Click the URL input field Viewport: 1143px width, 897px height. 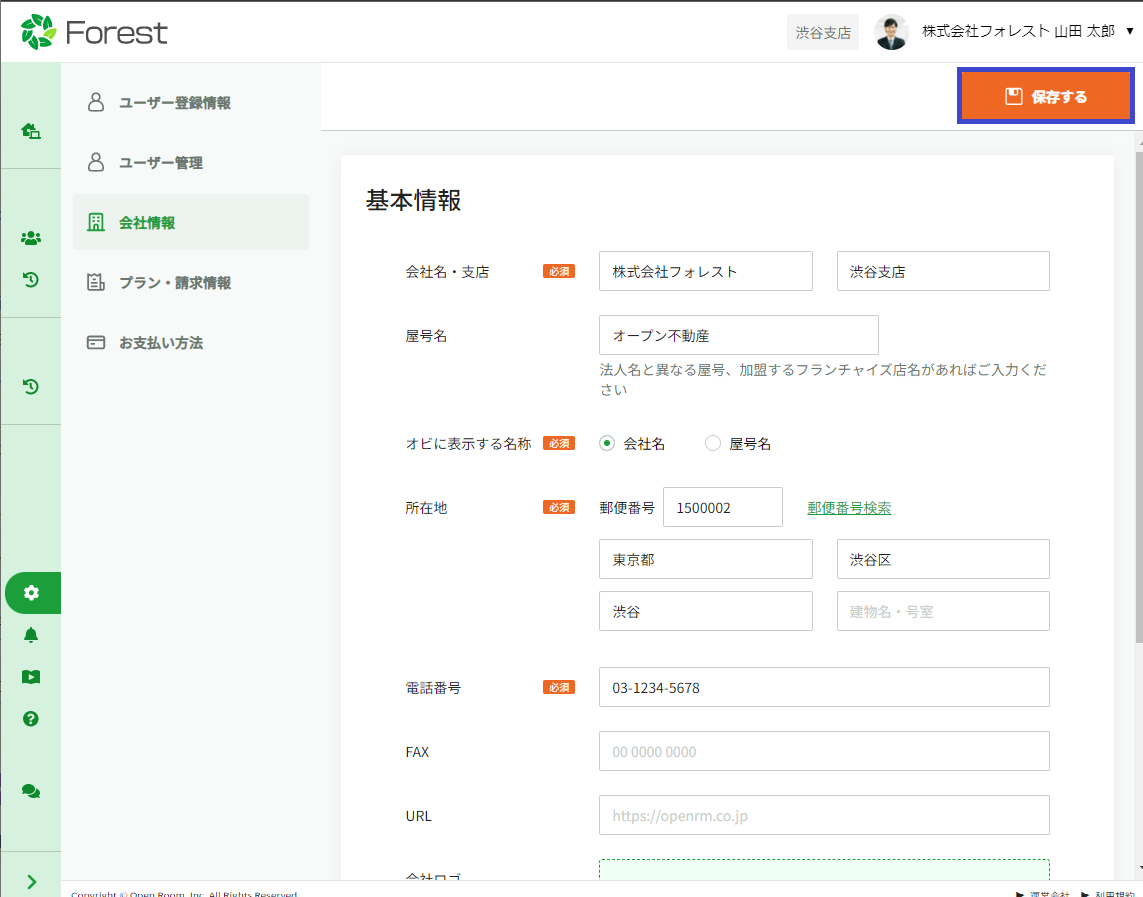point(824,815)
